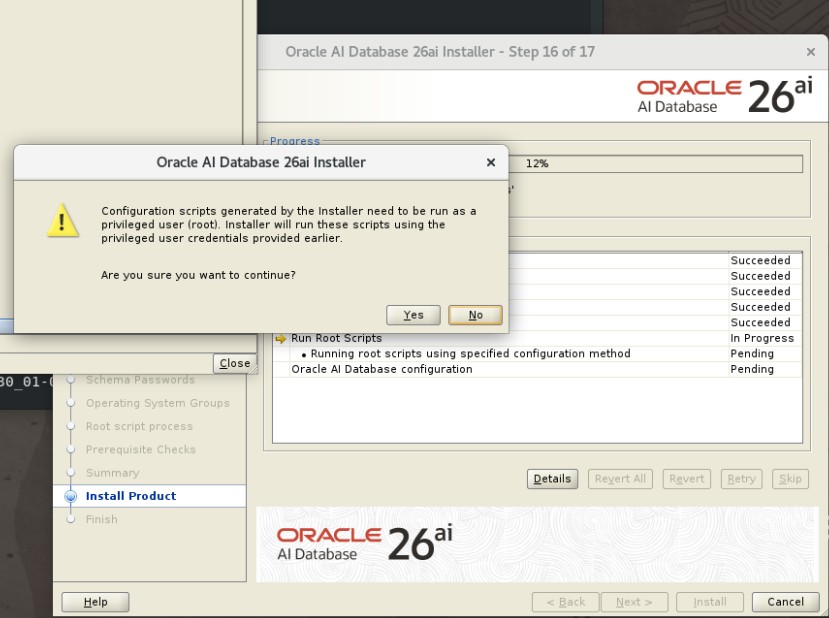Select the Prerequisite Checks step
Image resolution: width=829 pixels, height=618 pixels.
[141, 449]
